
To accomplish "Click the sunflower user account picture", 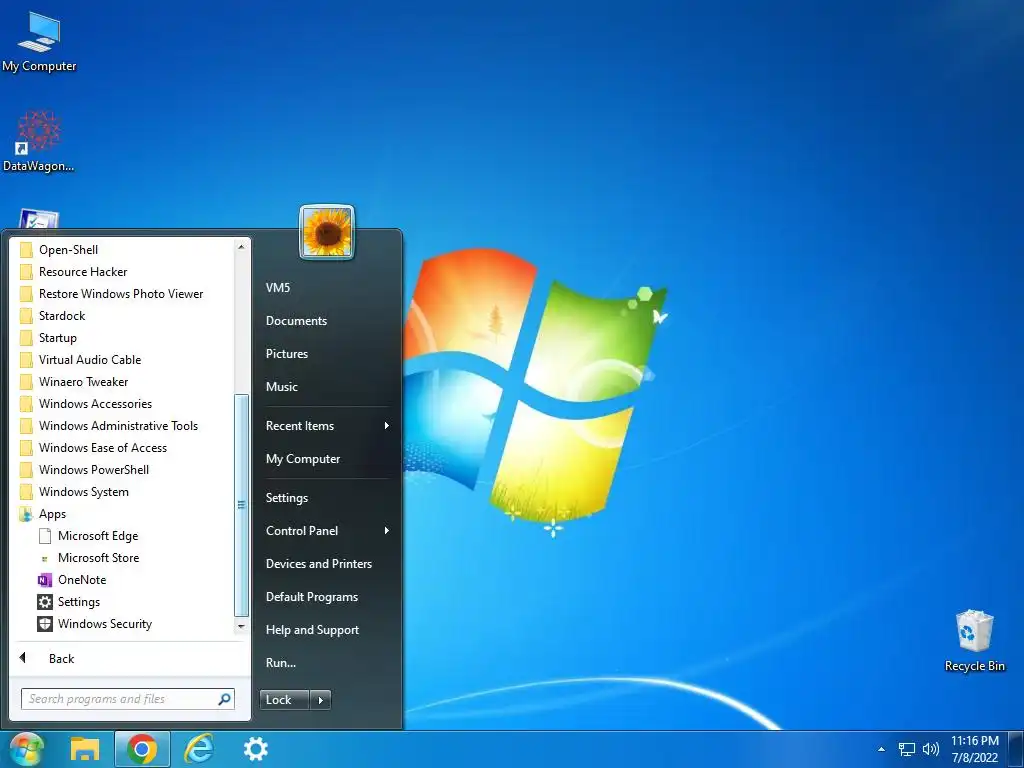I will 327,232.
